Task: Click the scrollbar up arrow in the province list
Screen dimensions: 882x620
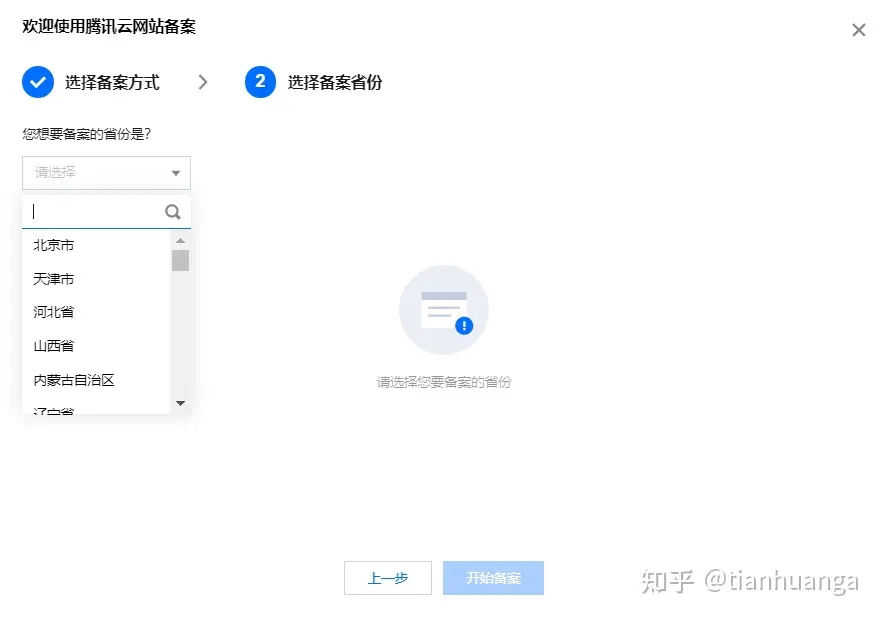Action: click(x=180, y=240)
